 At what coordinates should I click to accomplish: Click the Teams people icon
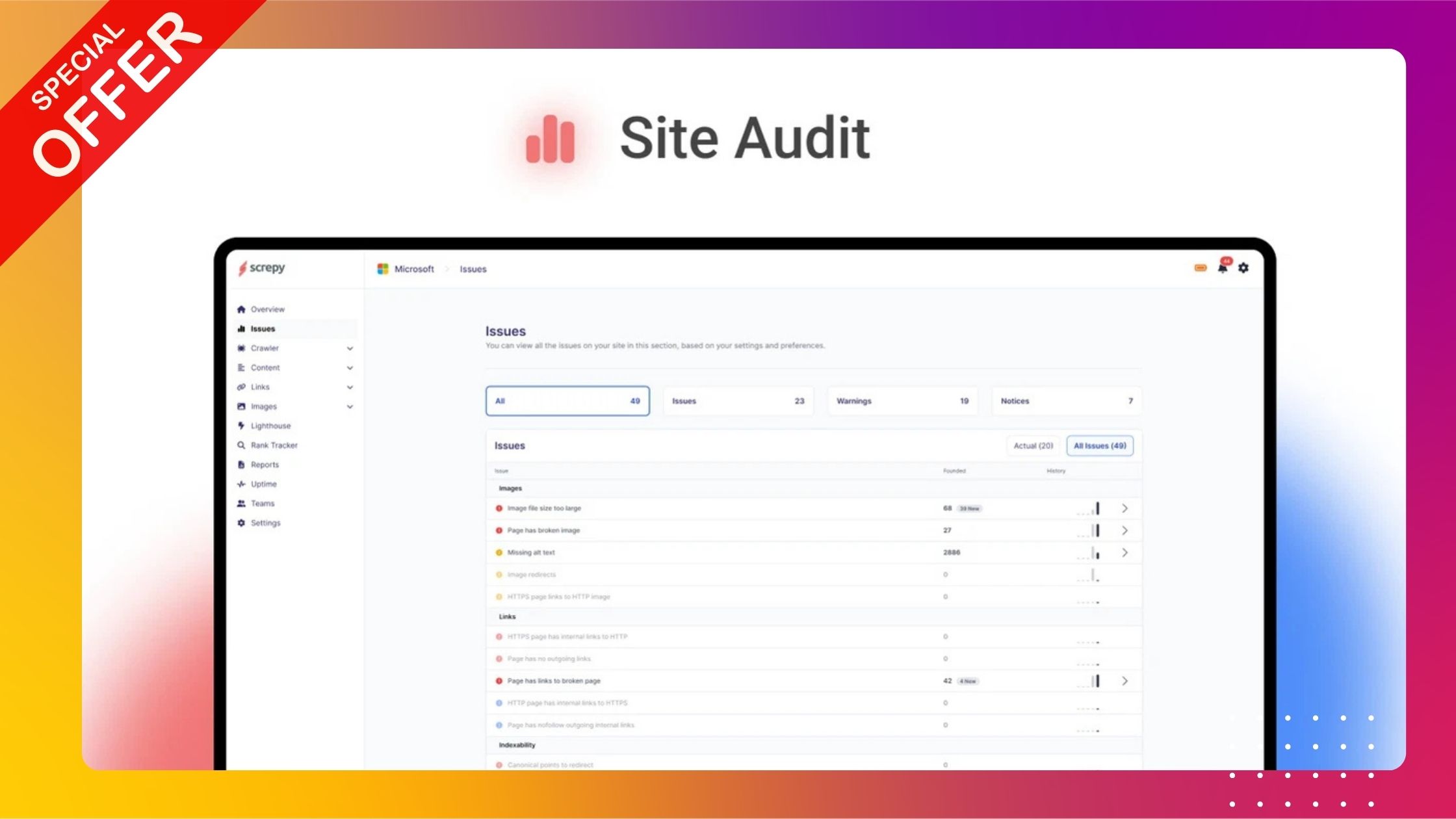pyautogui.click(x=241, y=504)
